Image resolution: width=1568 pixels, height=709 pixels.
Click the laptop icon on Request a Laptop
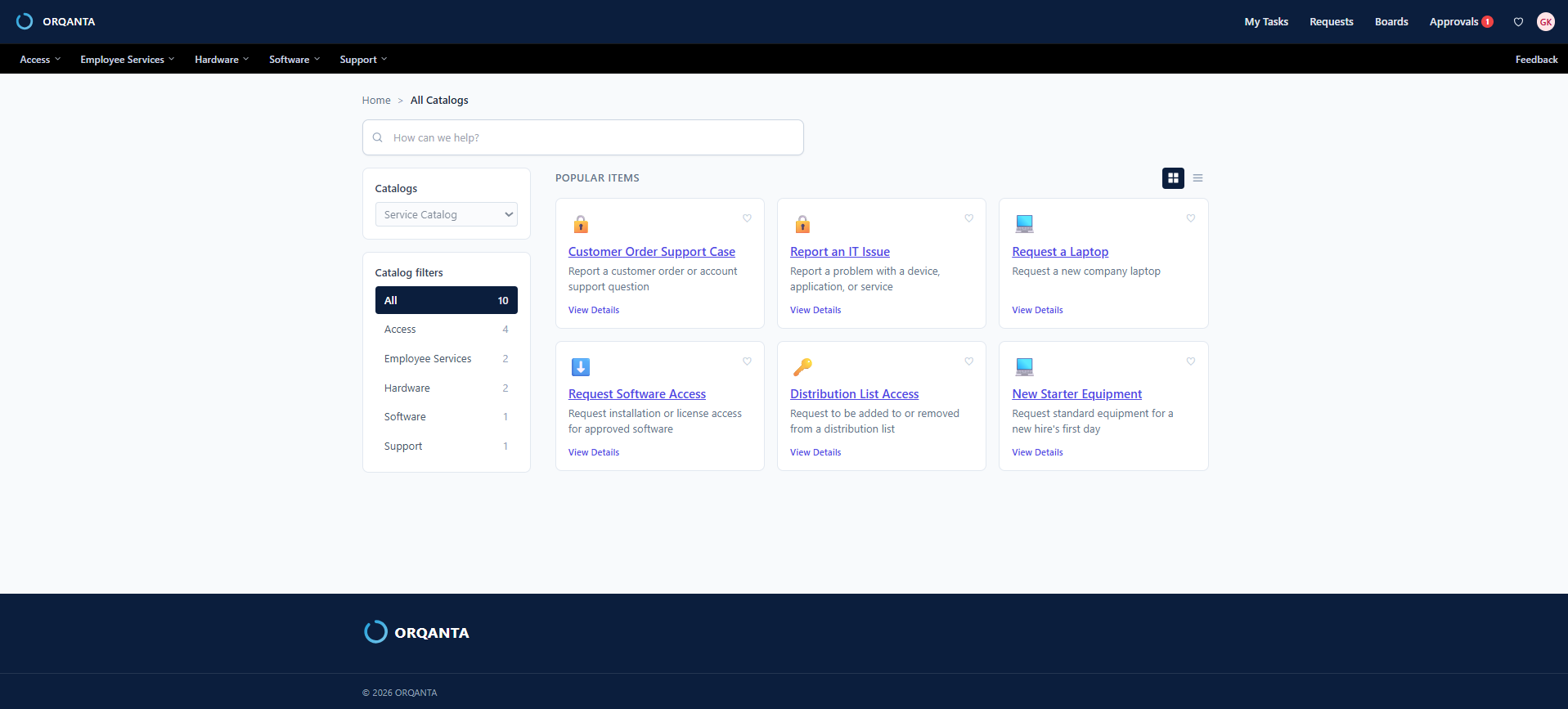[x=1024, y=223]
